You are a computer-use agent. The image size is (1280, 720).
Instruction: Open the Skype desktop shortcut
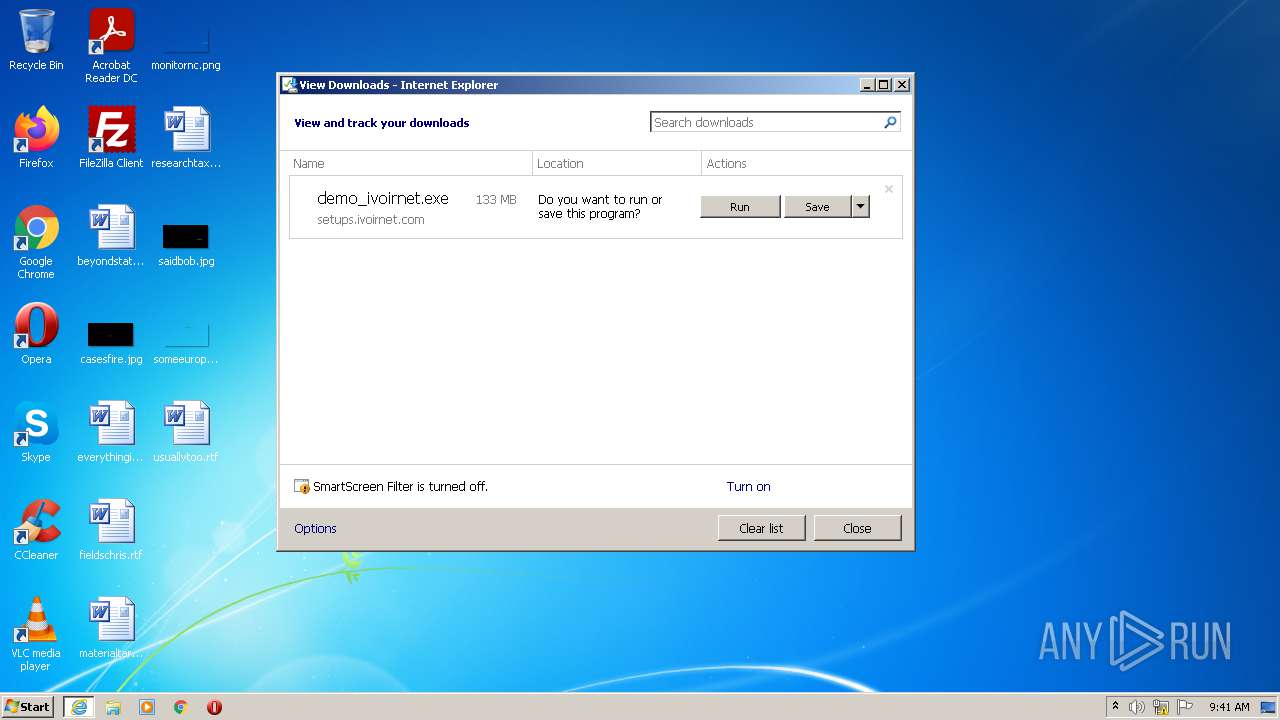coord(36,432)
